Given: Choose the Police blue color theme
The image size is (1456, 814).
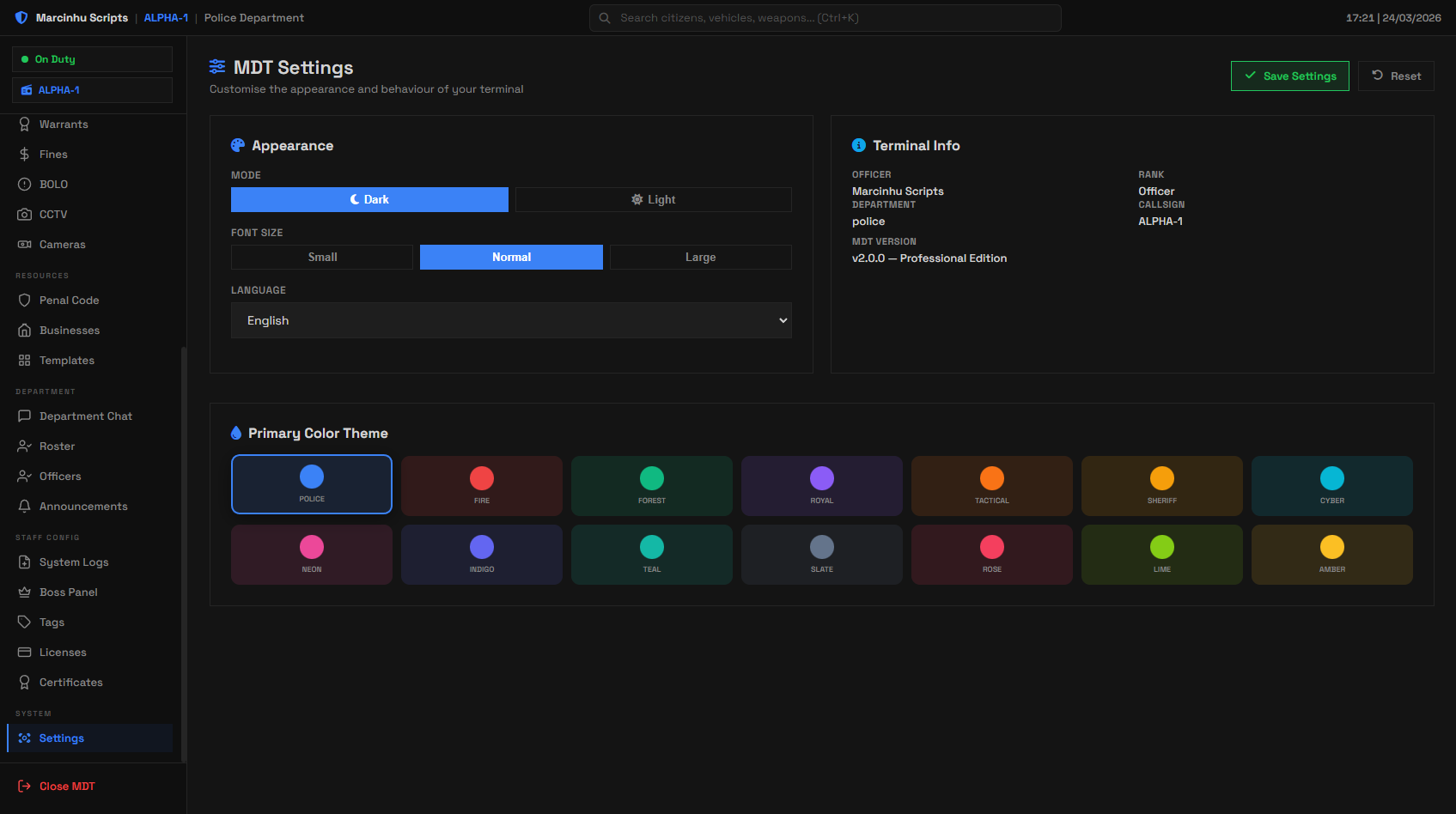Looking at the screenshot, I should click(x=312, y=484).
